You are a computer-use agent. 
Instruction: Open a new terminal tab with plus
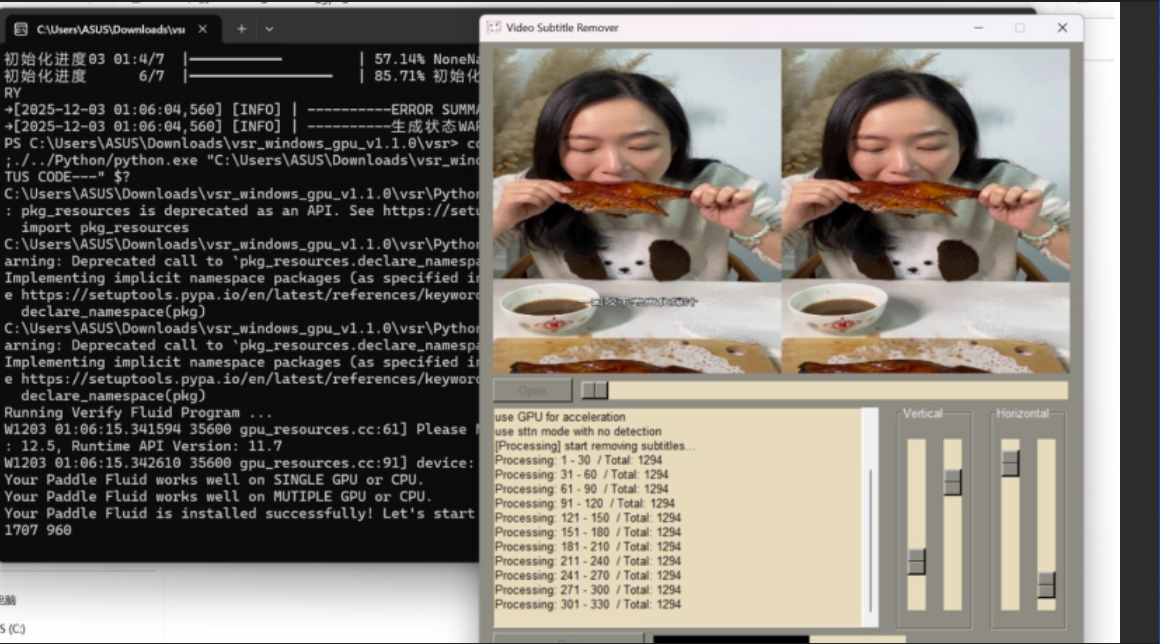click(241, 30)
